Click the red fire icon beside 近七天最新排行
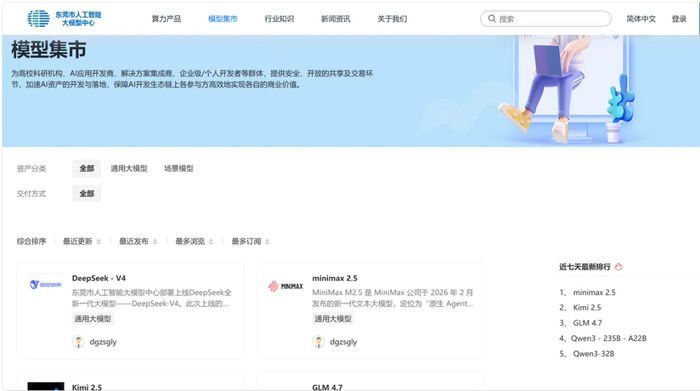The image size is (700, 391). pyautogui.click(x=618, y=266)
